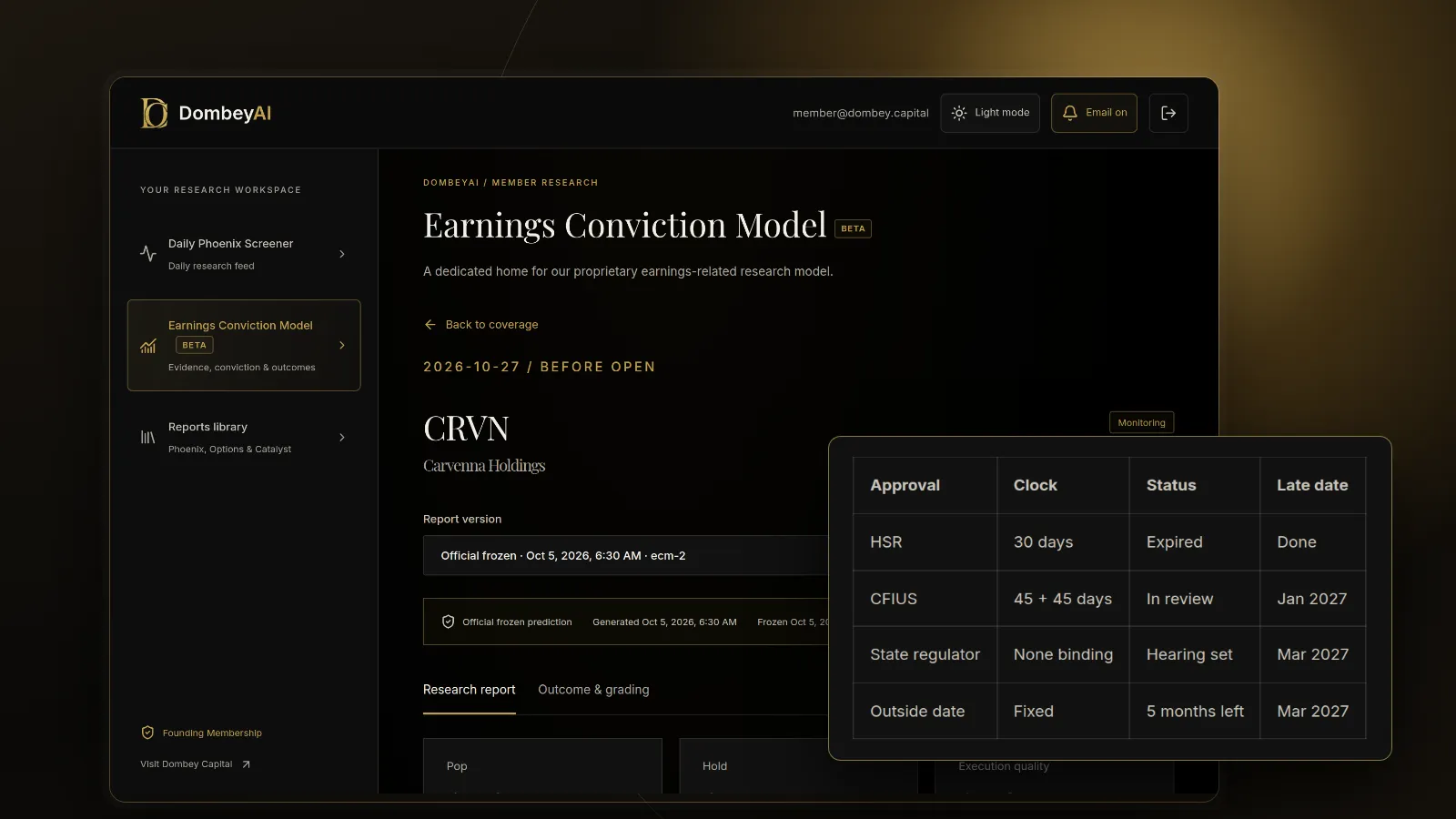
Task: Click the CRVN ticker heading
Action: tap(466, 429)
